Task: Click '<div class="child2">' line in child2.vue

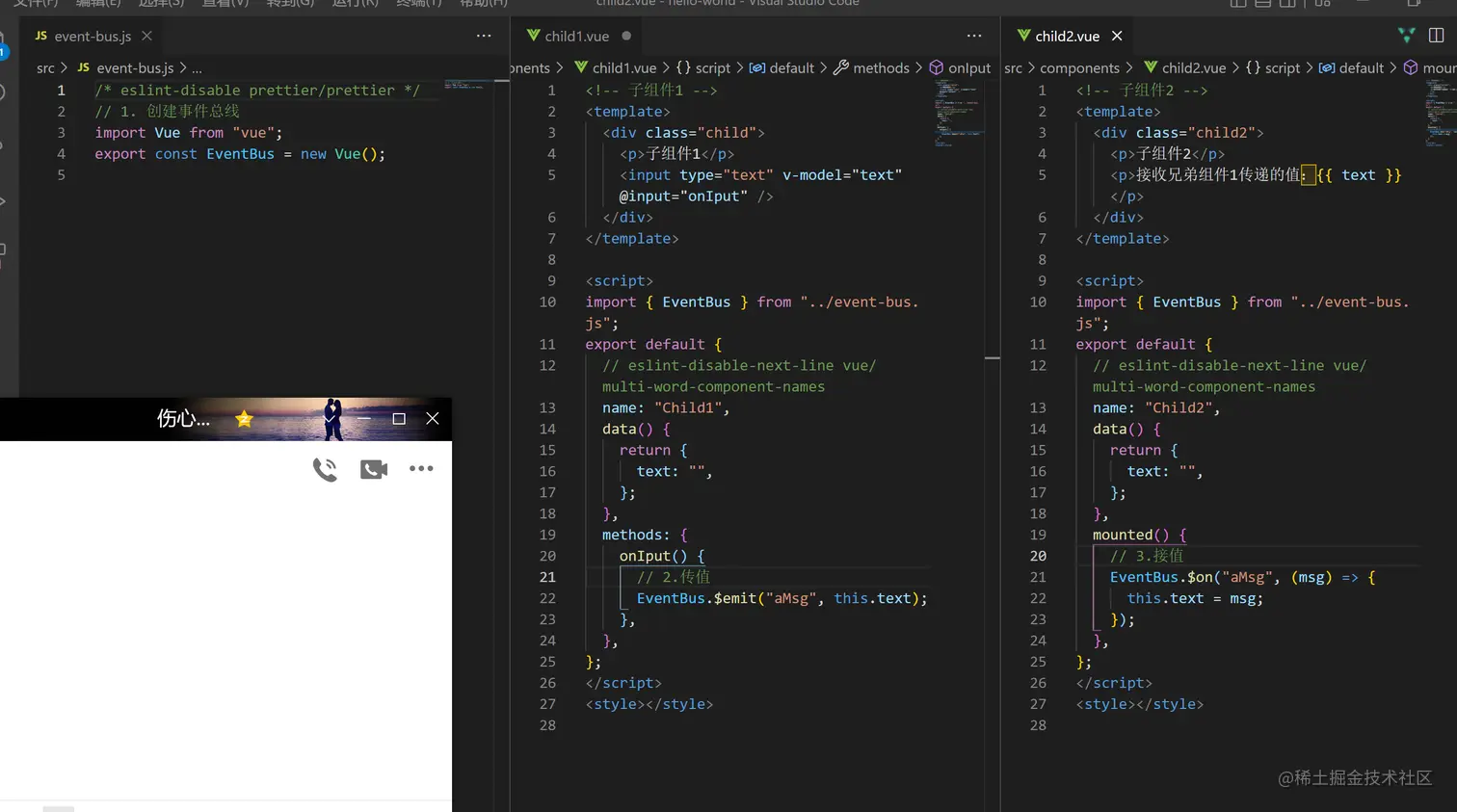Action: 1178,133
